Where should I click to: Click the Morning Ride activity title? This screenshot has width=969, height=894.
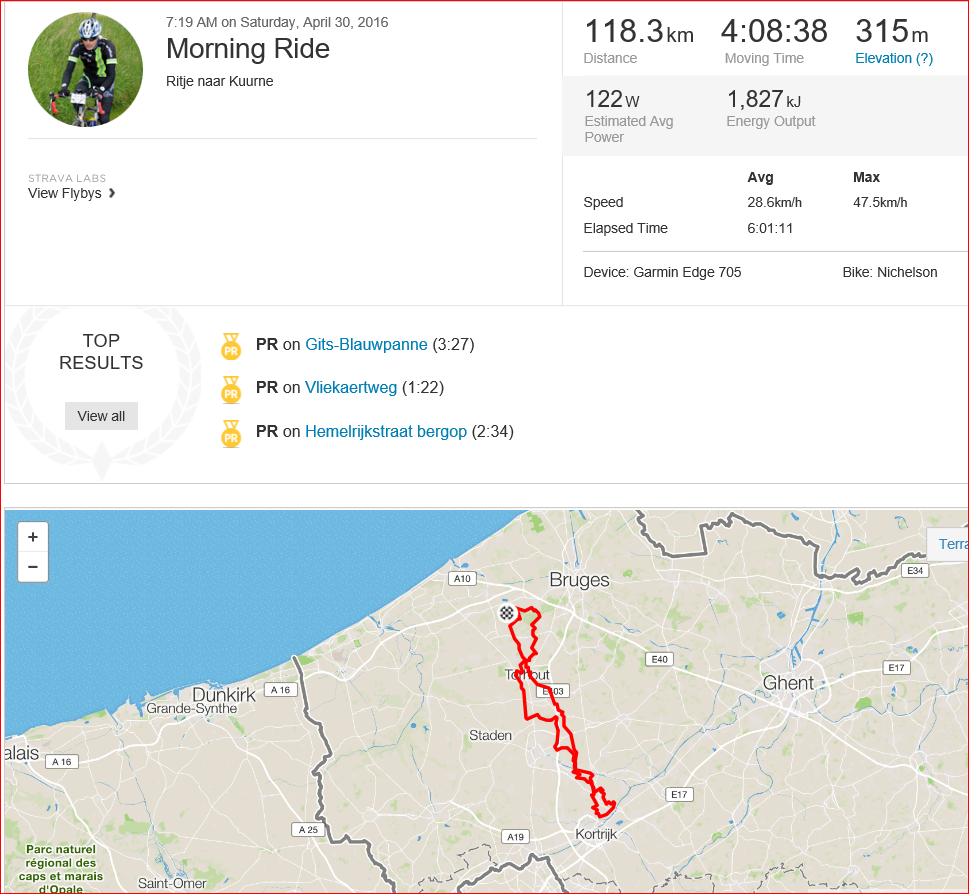tap(247, 49)
